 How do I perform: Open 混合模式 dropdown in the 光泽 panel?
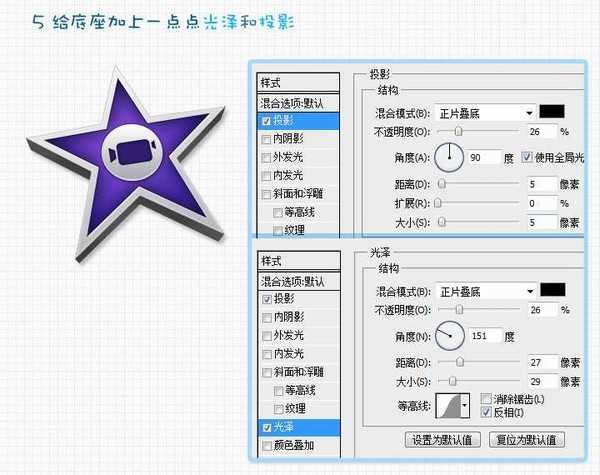tap(483, 291)
